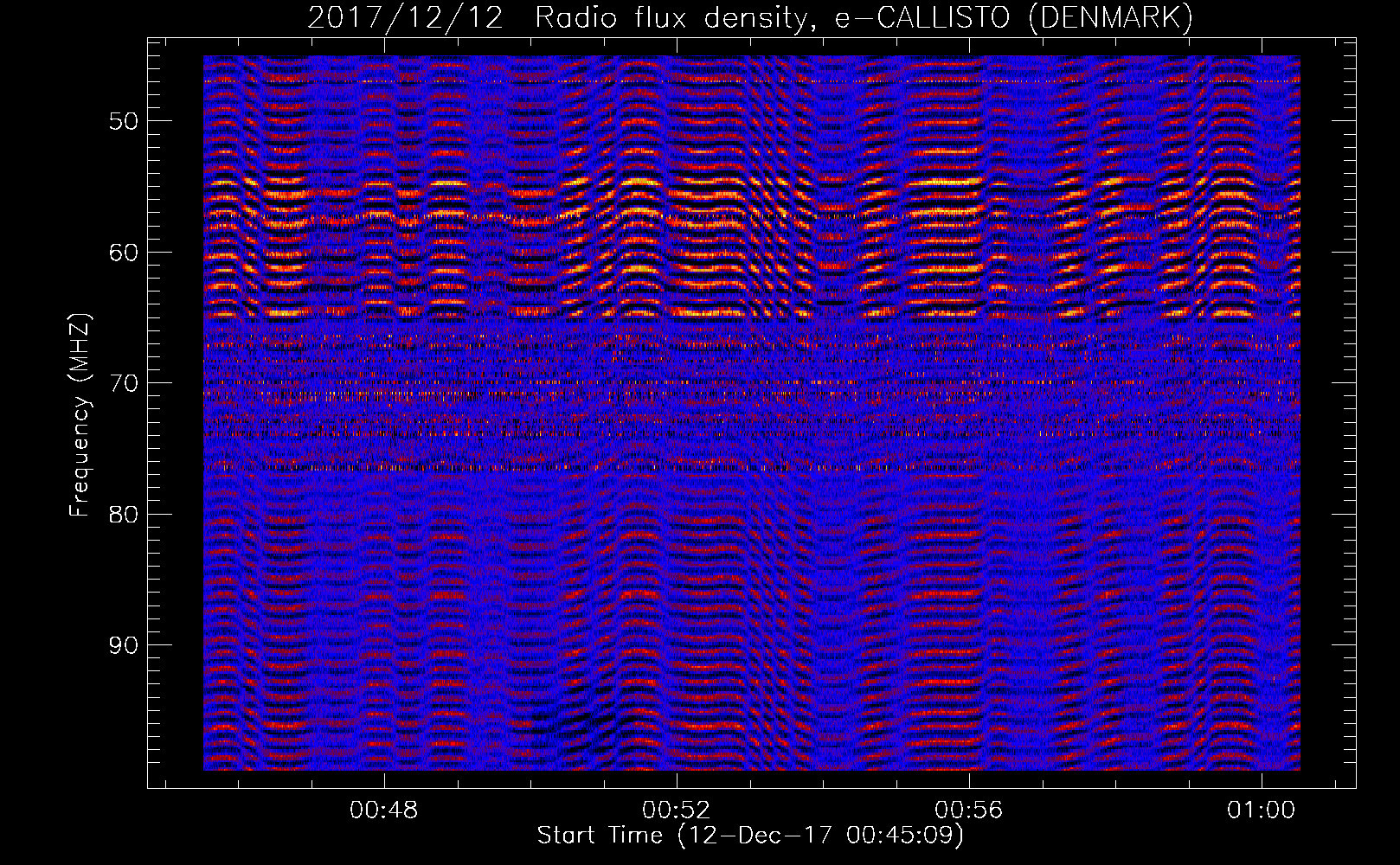Select the 00:56 time axis label

(969, 811)
